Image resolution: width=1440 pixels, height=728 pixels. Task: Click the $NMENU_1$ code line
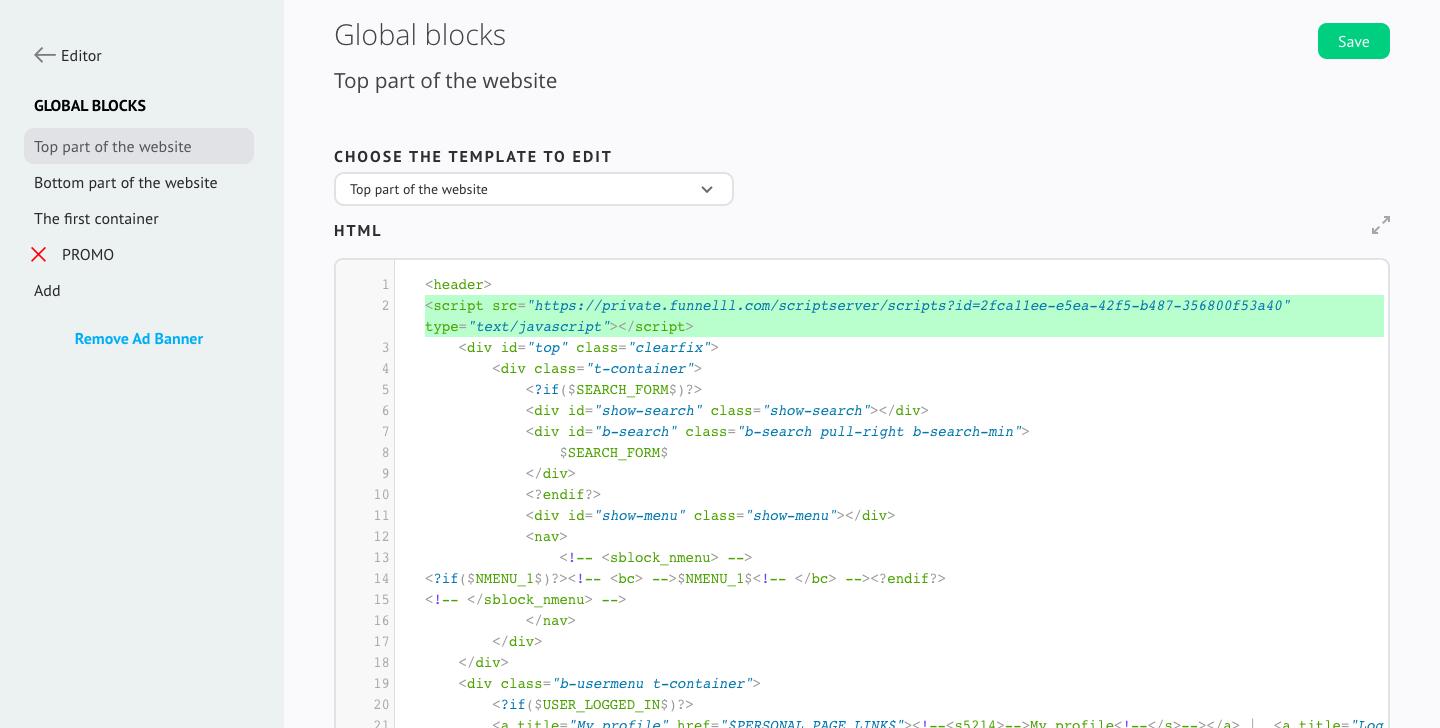(685, 579)
